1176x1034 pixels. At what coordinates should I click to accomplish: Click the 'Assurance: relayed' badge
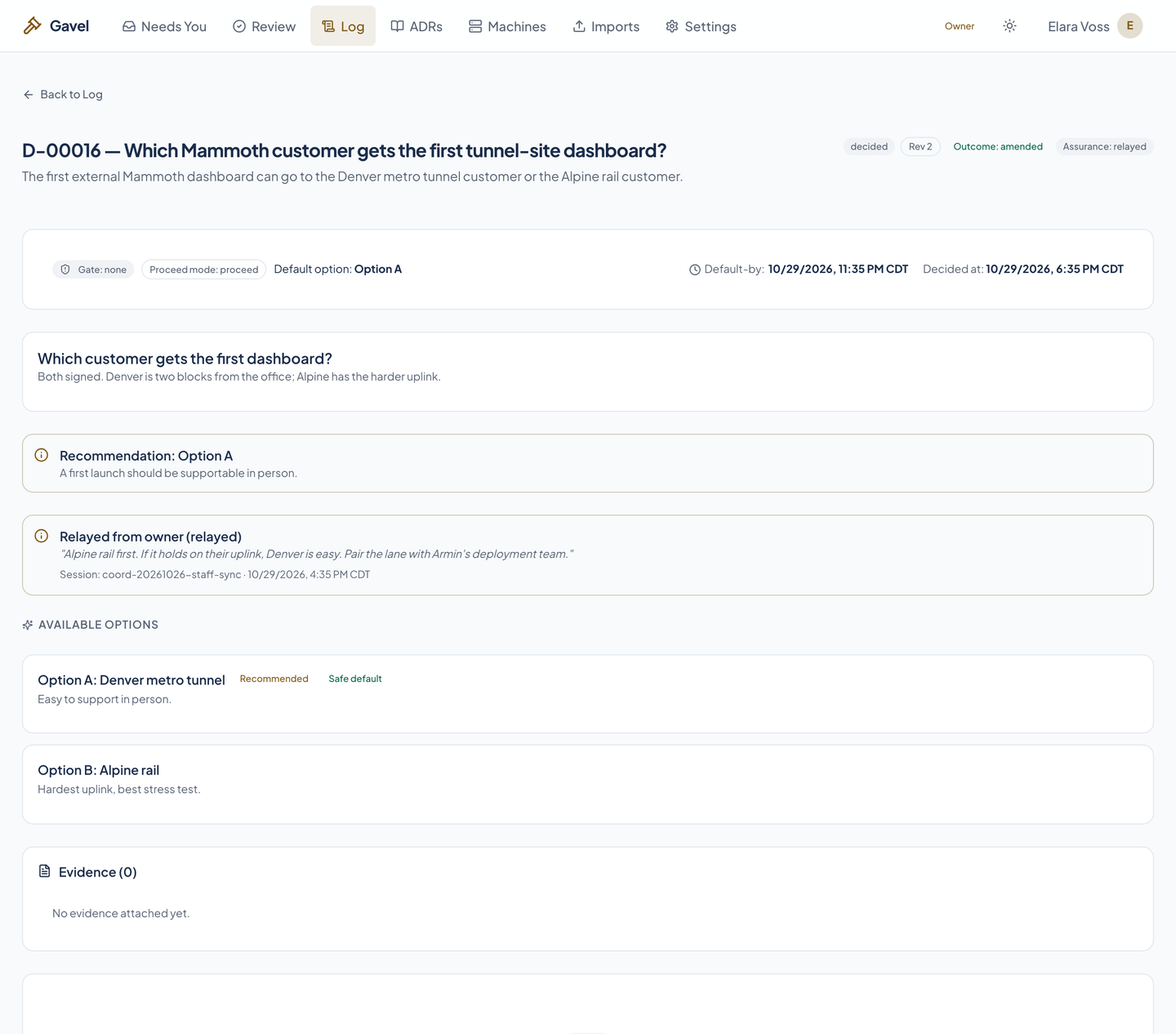pos(1104,147)
